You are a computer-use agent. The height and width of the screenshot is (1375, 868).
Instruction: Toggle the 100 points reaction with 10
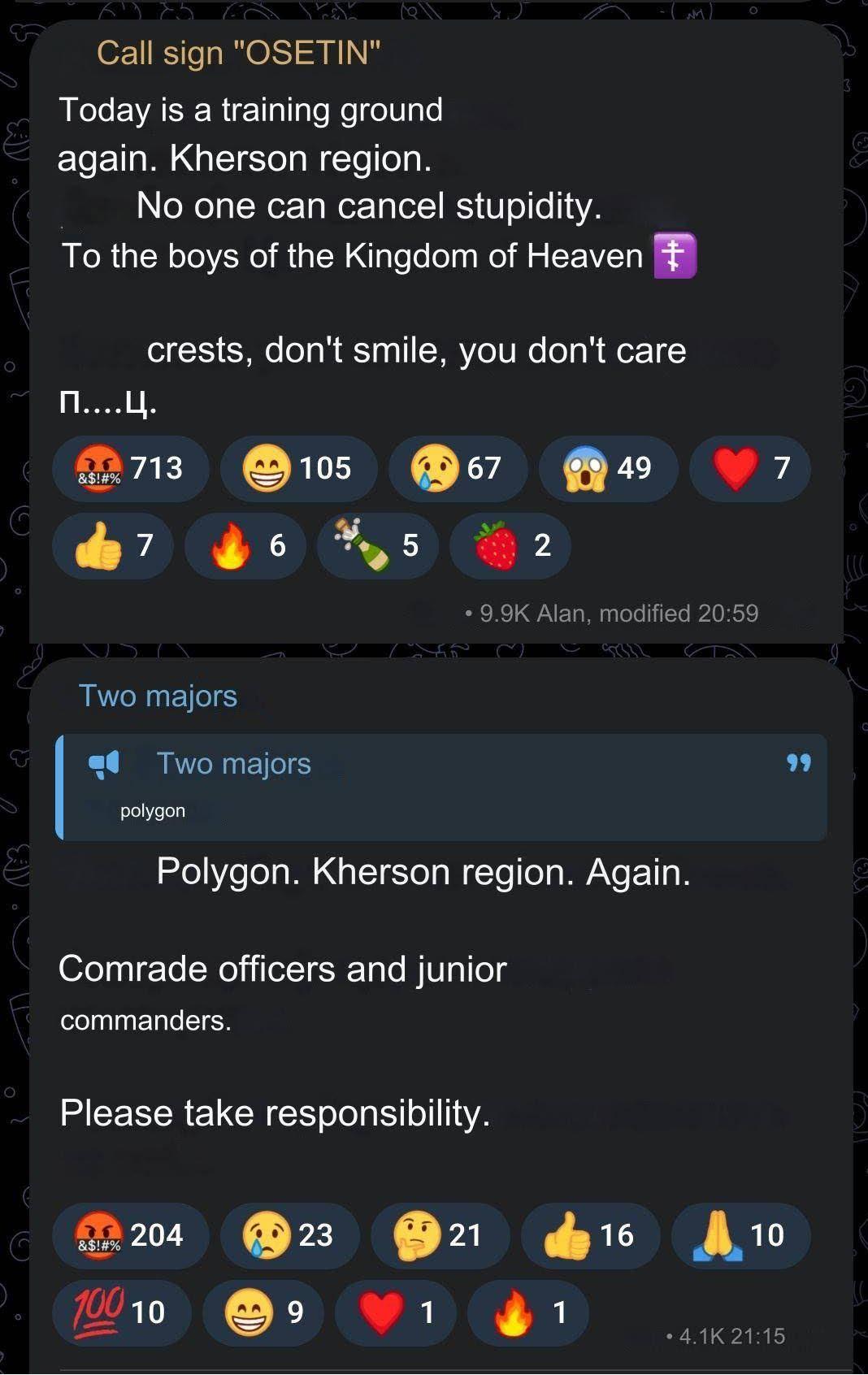tap(122, 1312)
